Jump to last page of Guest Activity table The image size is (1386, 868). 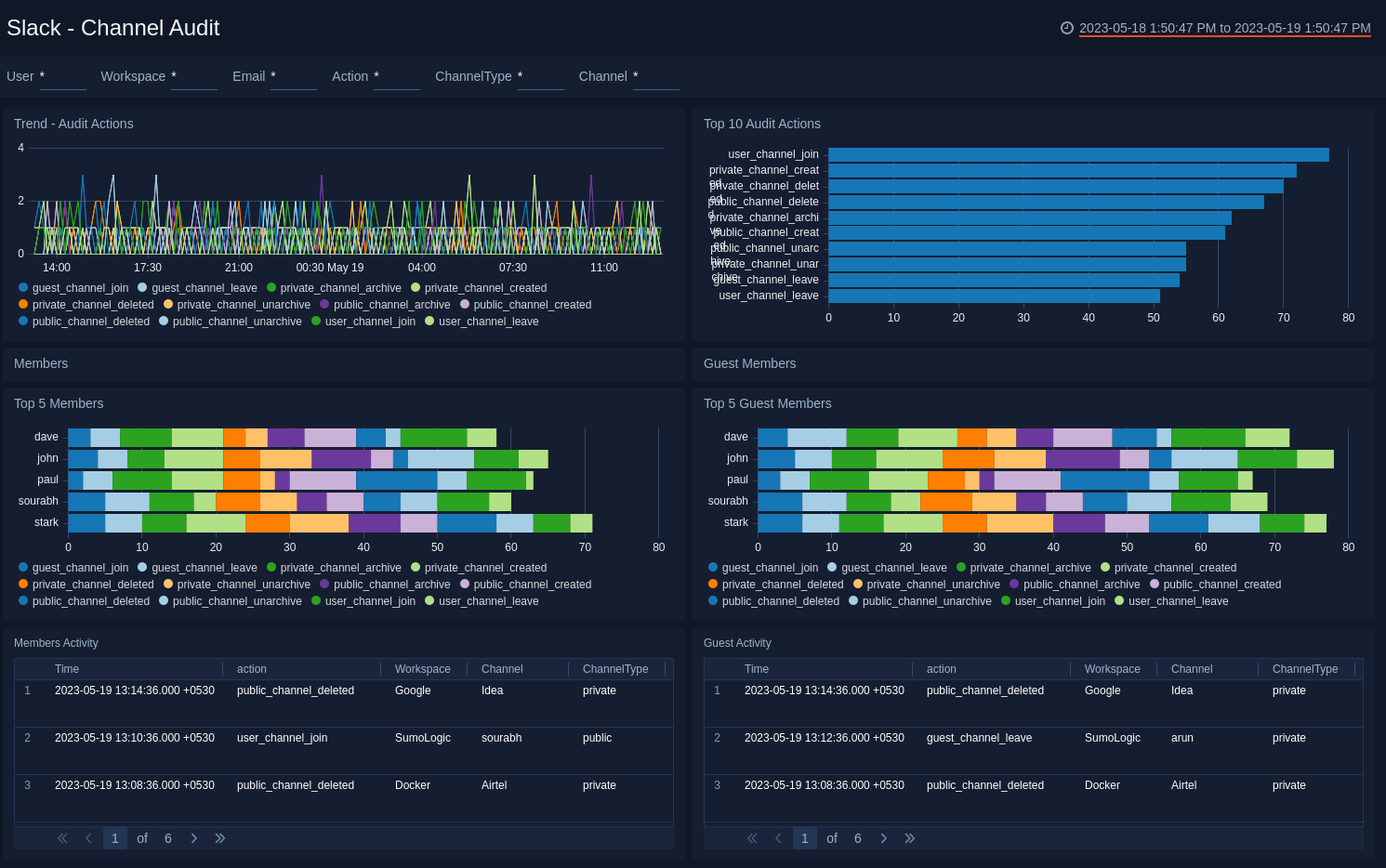click(x=909, y=837)
